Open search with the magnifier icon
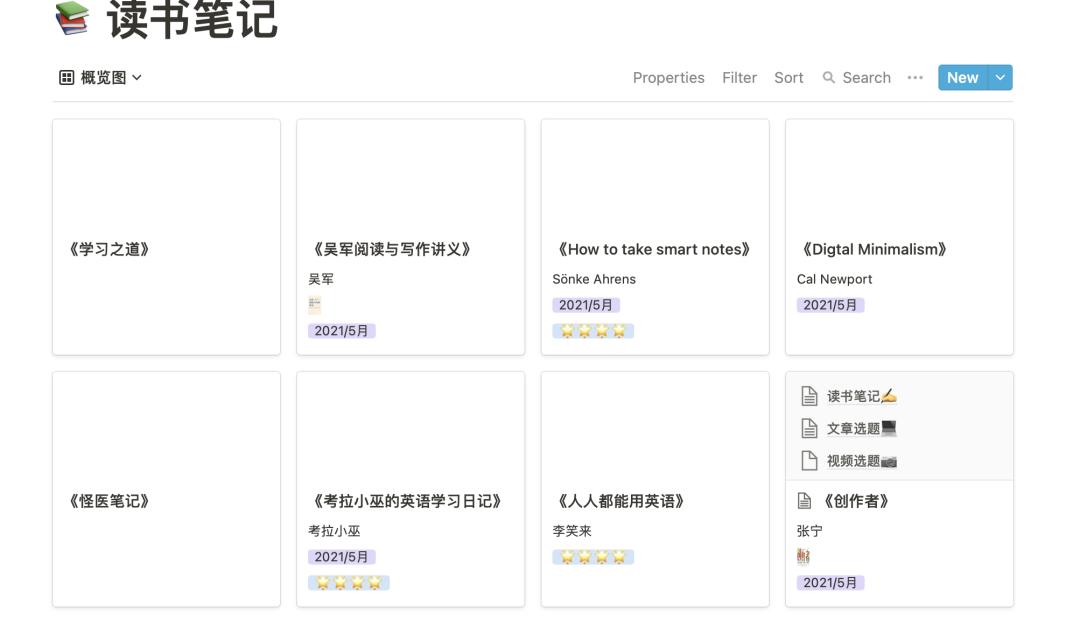 [x=830, y=77]
